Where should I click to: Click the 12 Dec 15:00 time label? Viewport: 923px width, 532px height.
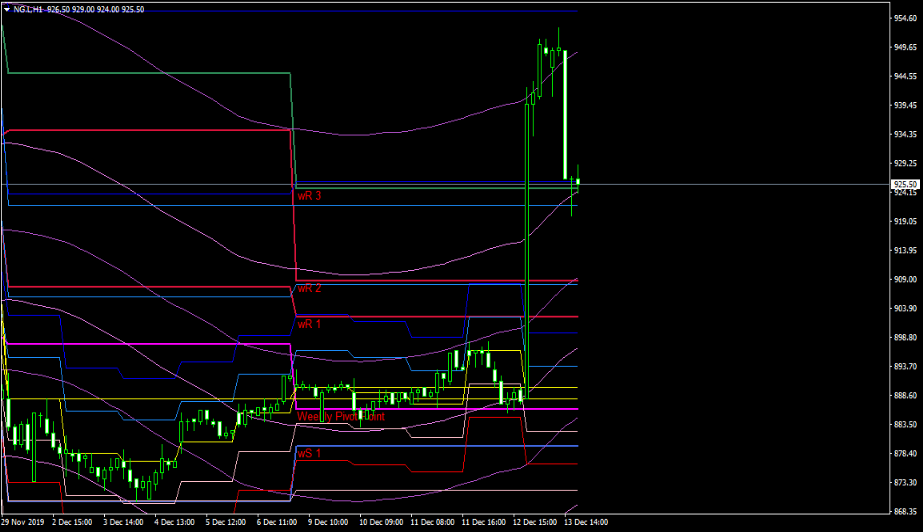tap(533, 522)
